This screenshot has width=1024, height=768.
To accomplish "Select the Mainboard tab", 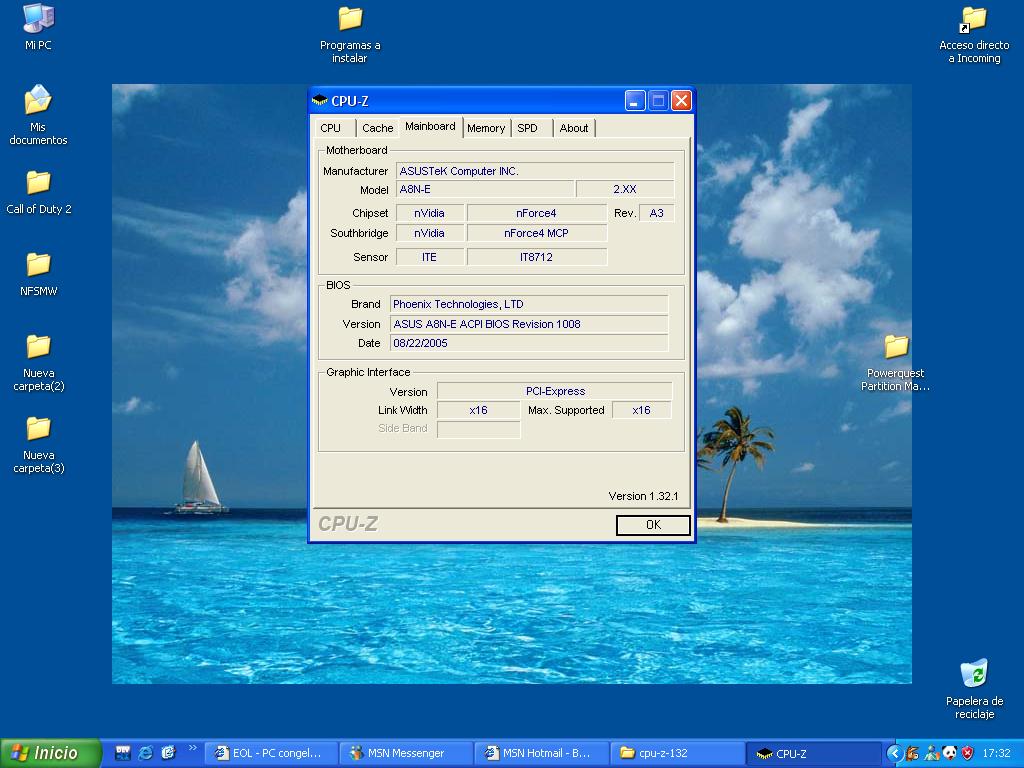I will (x=430, y=126).
